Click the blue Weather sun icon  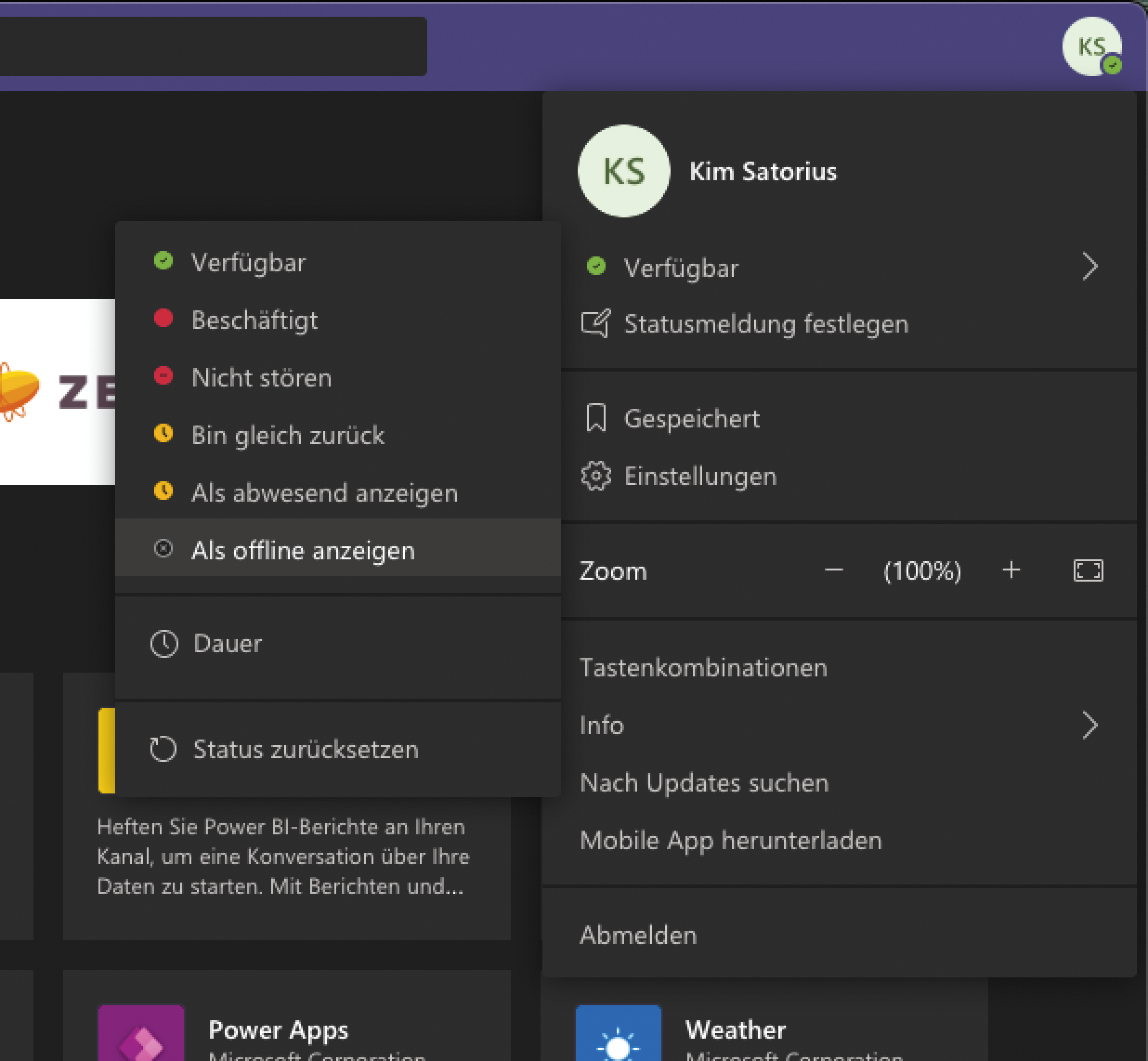[618, 1033]
